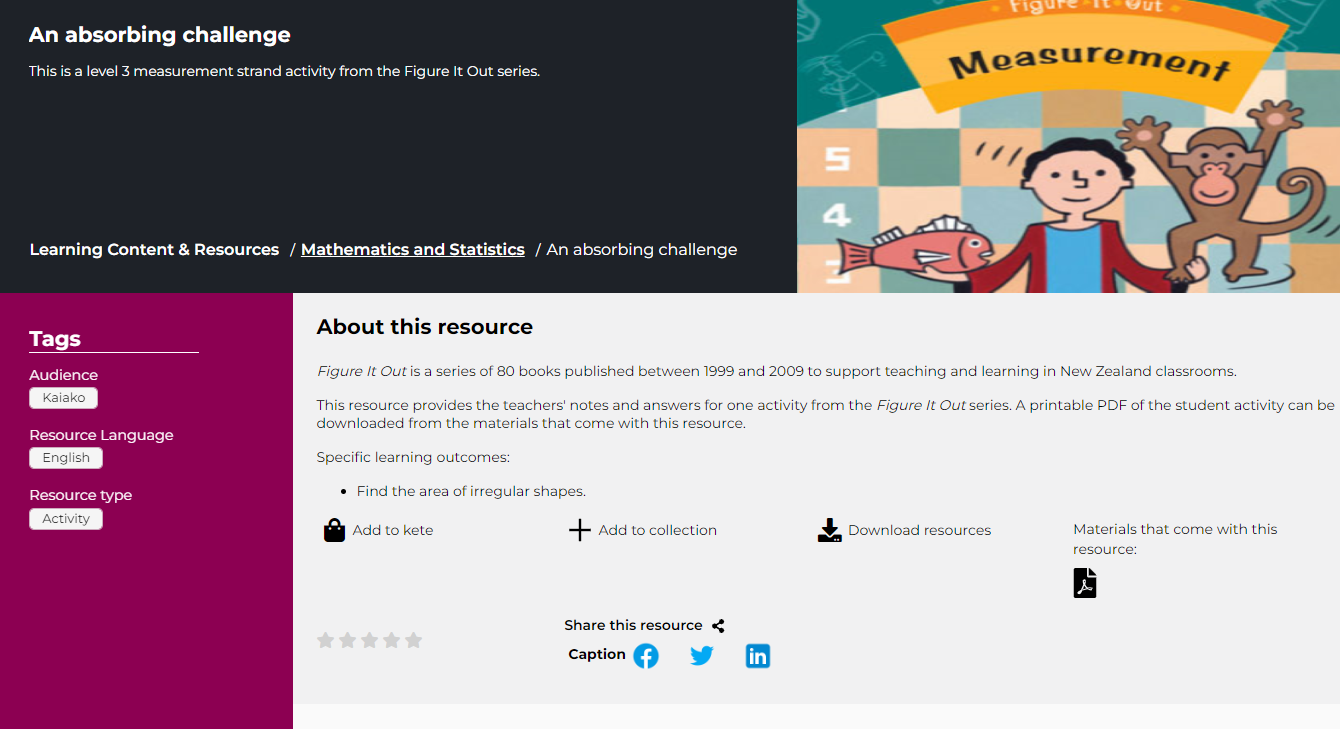The height and width of the screenshot is (729, 1340).
Task: Click the Add to collection label
Action: click(657, 530)
